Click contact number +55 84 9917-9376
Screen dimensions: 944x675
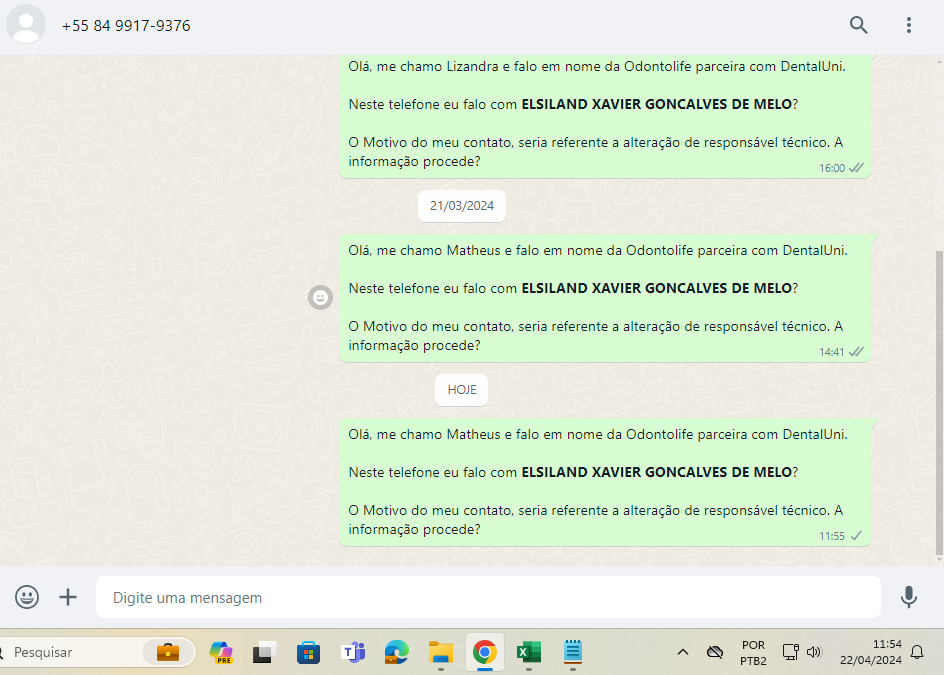click(126, 26)
